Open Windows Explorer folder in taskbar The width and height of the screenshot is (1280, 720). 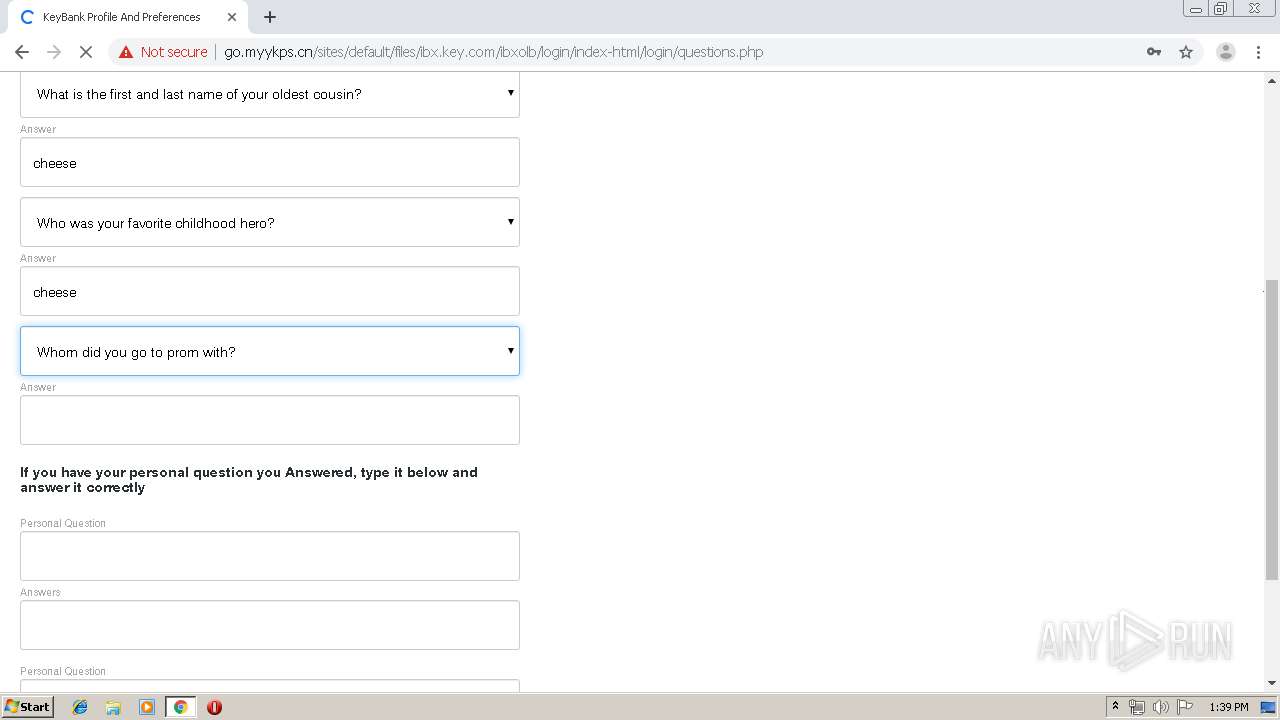tap(113, 707)
